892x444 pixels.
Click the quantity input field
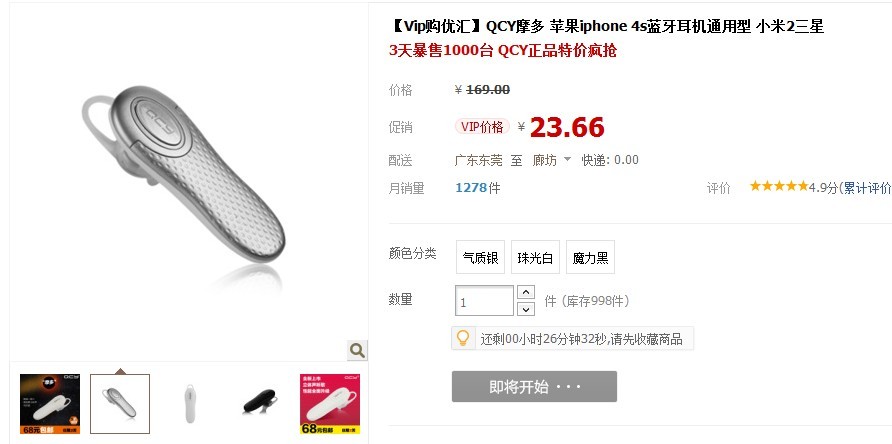click(485, 301)
